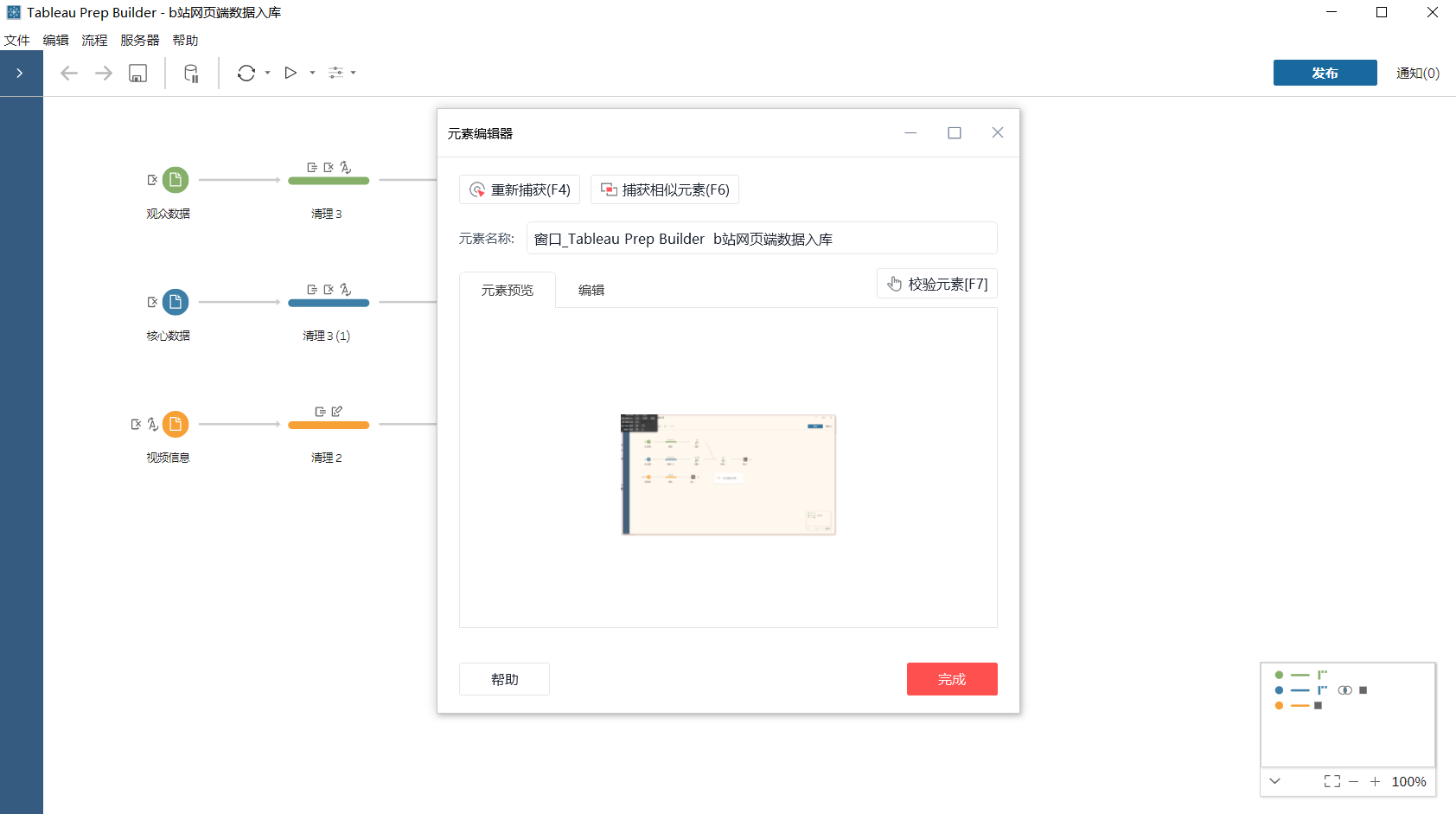Click lined-page icon above orange 清理 2 step
1456x814 pixels.
(321, 412)
